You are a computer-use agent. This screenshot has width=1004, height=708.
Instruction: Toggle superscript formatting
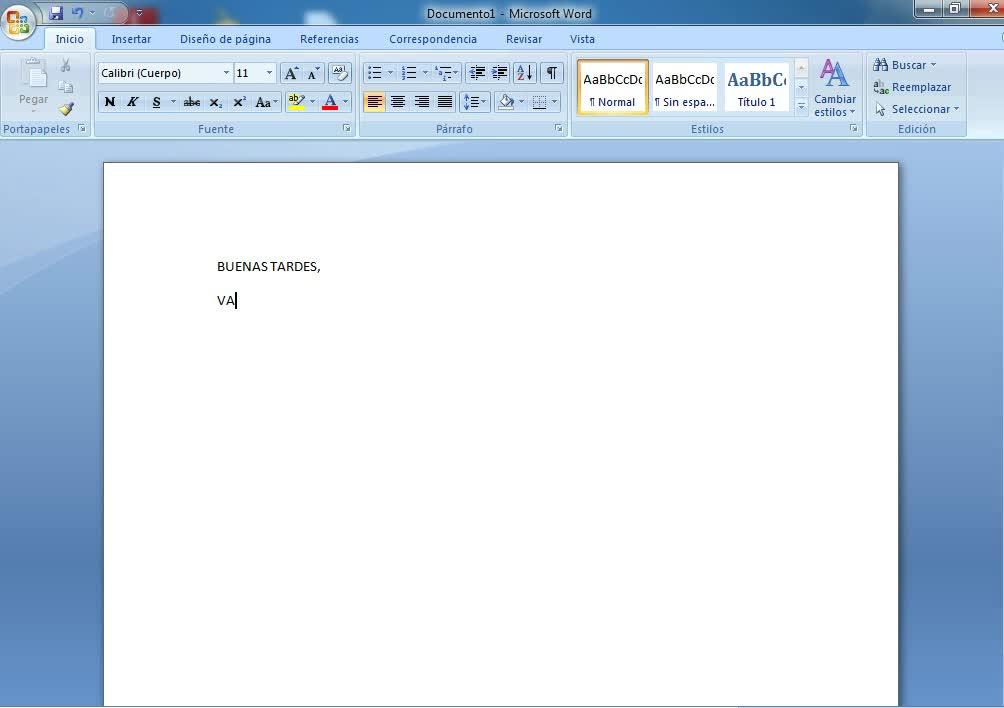pyautogui.click(x=239, y=102)
